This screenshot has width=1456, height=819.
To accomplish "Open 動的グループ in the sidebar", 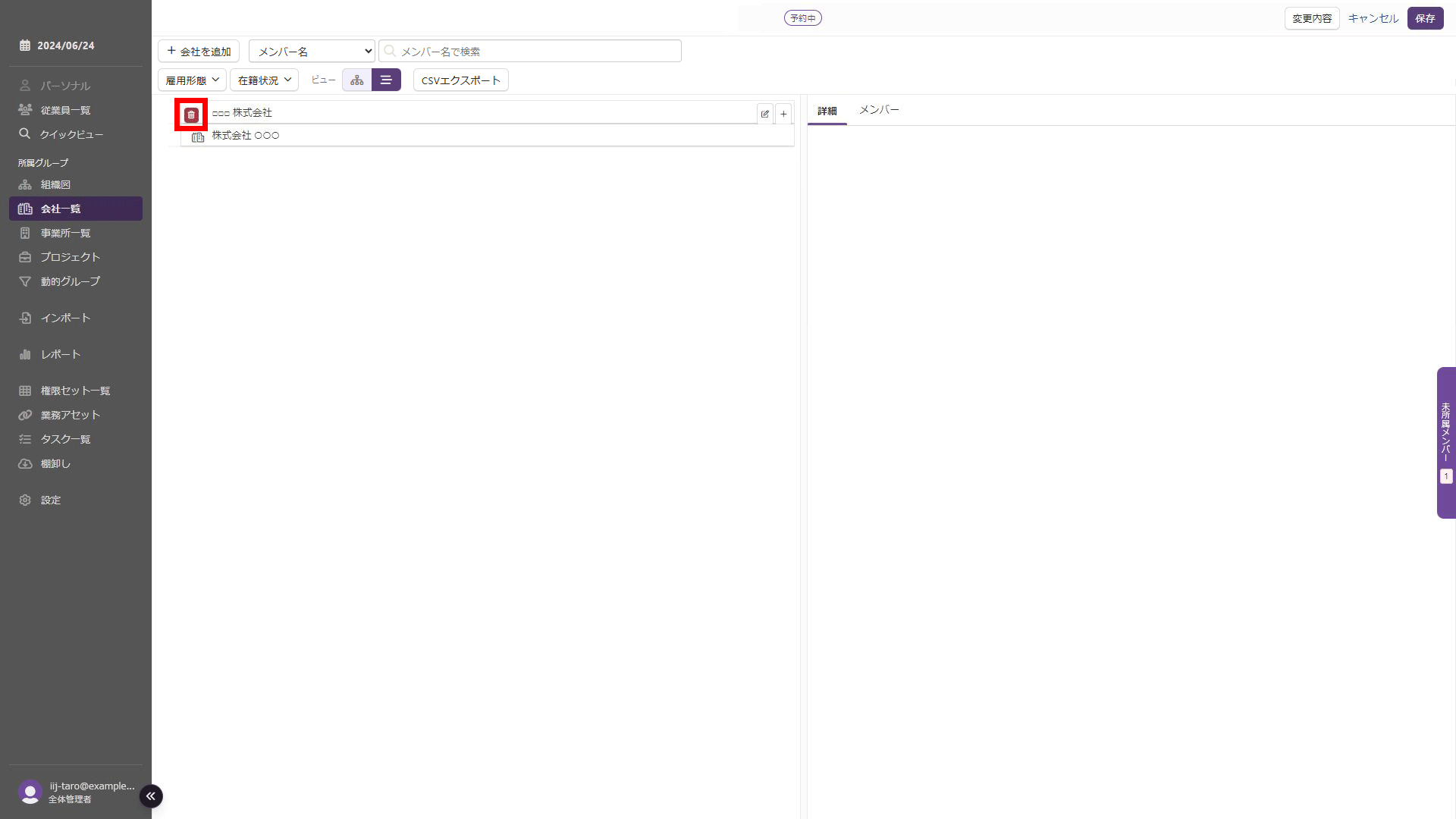I will coord(76,281).
